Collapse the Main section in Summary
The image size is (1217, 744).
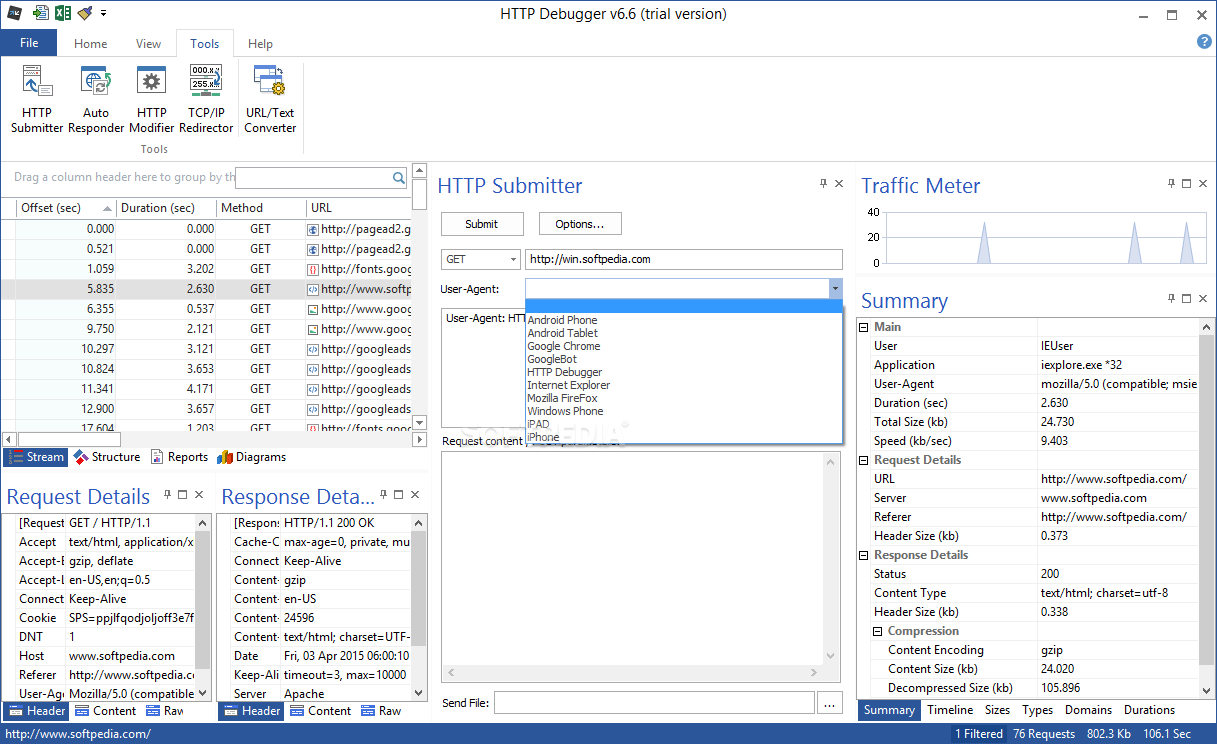click(x=864, y=327)
